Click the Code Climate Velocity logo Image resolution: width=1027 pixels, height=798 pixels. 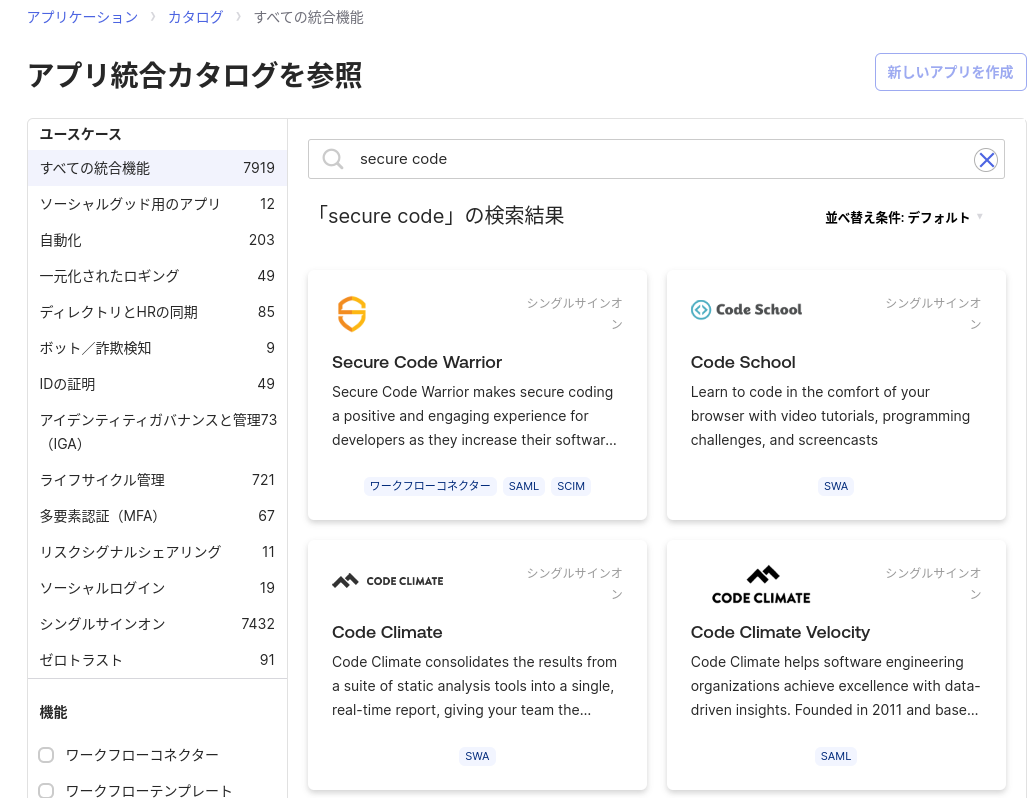[x=761, y=584]
